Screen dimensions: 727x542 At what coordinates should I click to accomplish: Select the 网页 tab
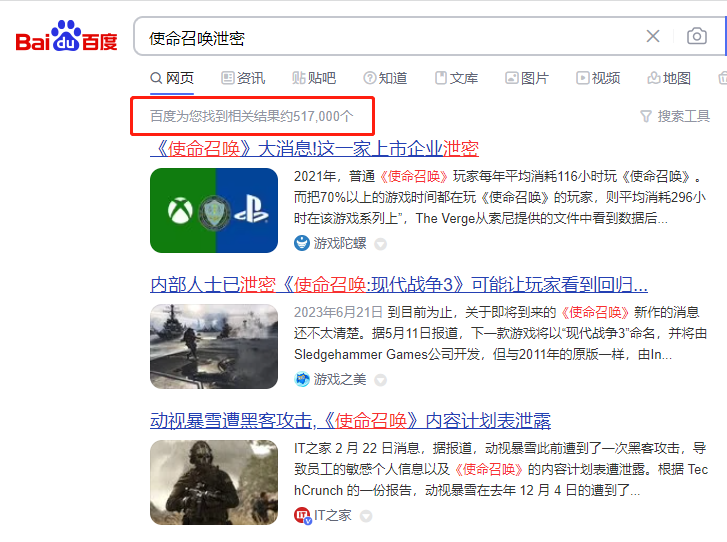click(x=172, y=78)
